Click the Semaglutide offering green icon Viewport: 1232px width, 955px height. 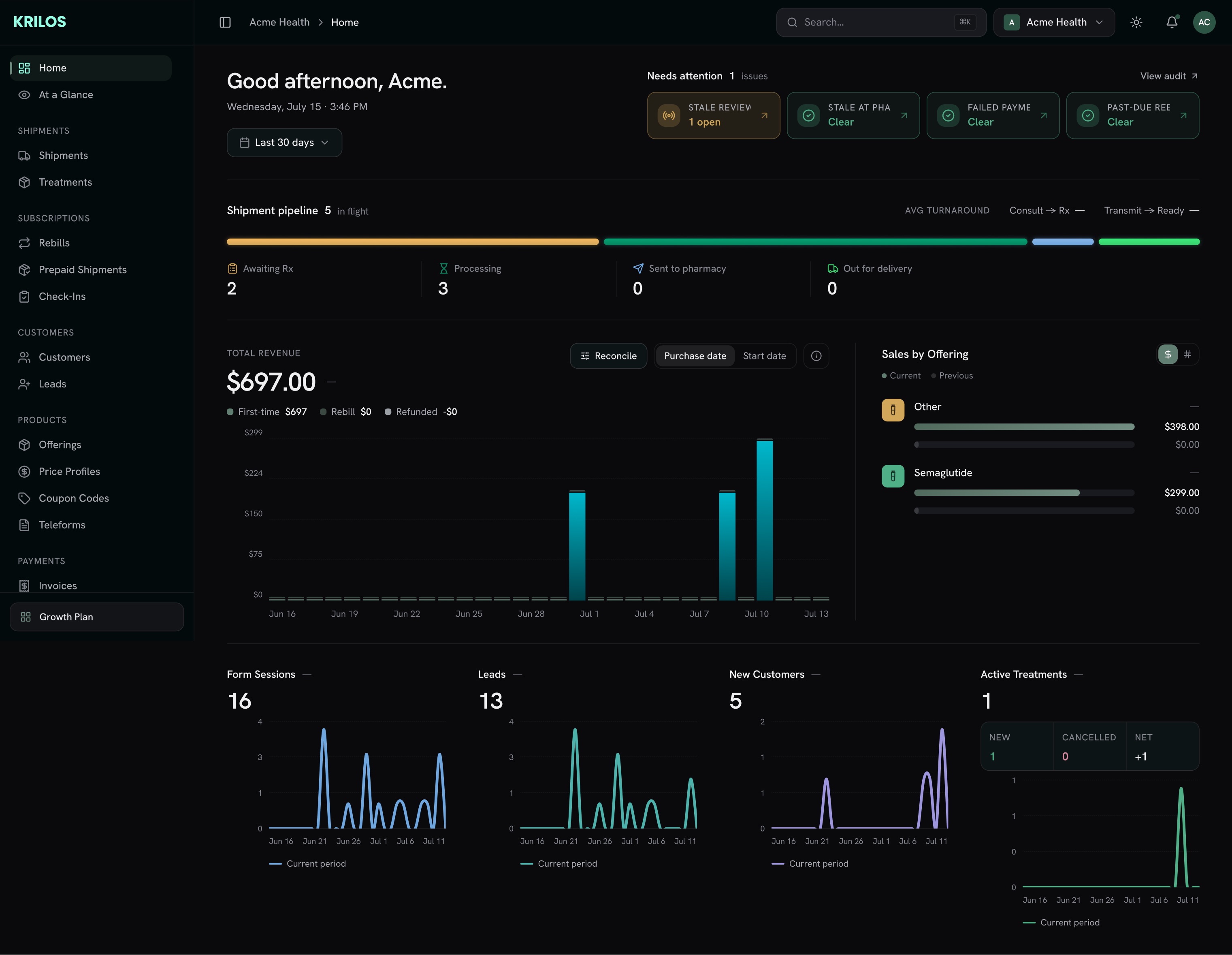coord(893,476)
